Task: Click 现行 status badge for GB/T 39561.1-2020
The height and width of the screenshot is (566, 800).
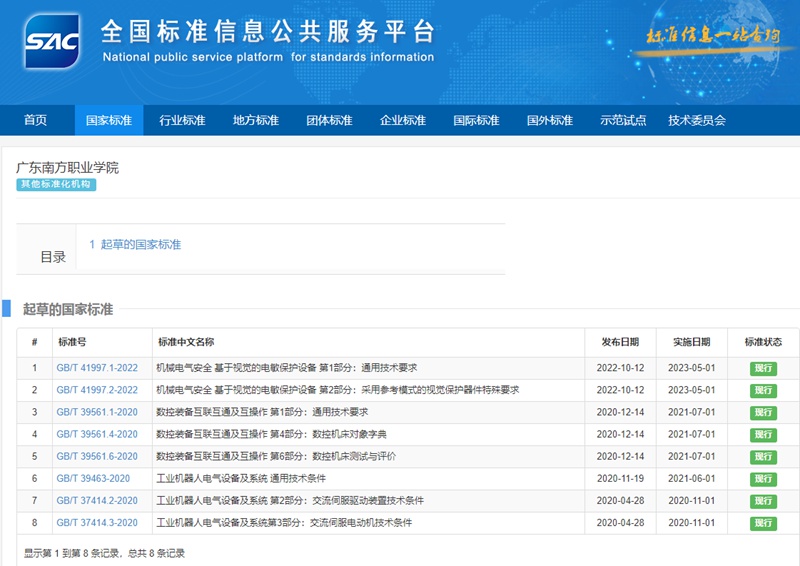Action: (763, 412)
